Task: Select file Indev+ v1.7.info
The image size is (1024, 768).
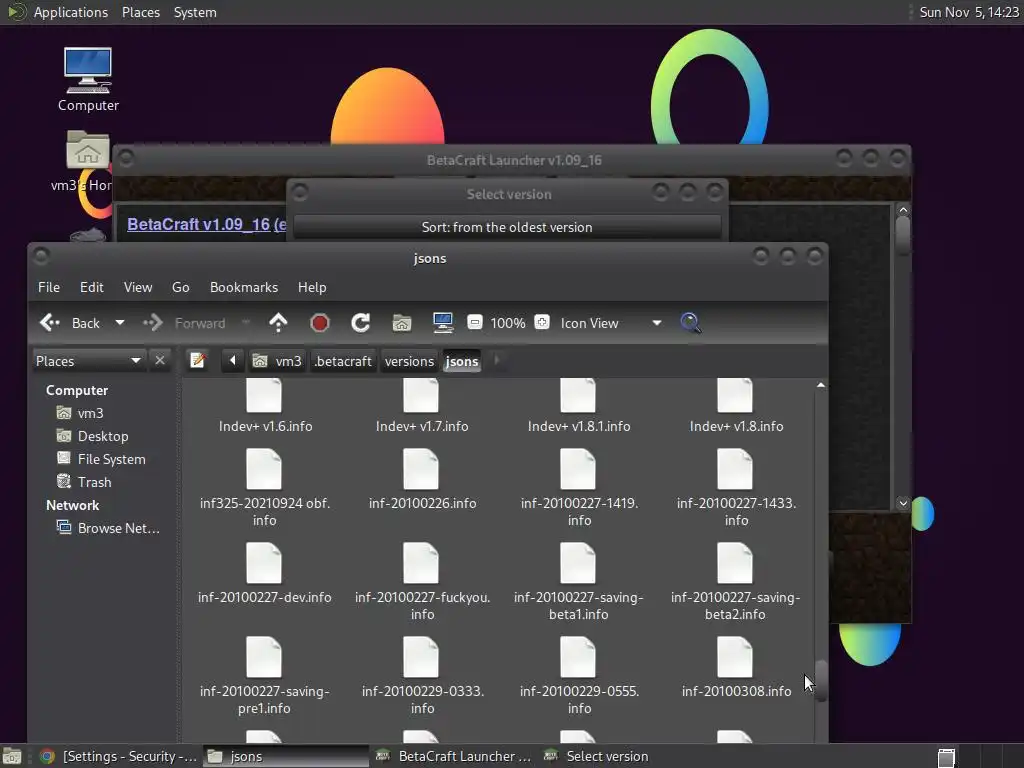Action: tap(422, 406)
